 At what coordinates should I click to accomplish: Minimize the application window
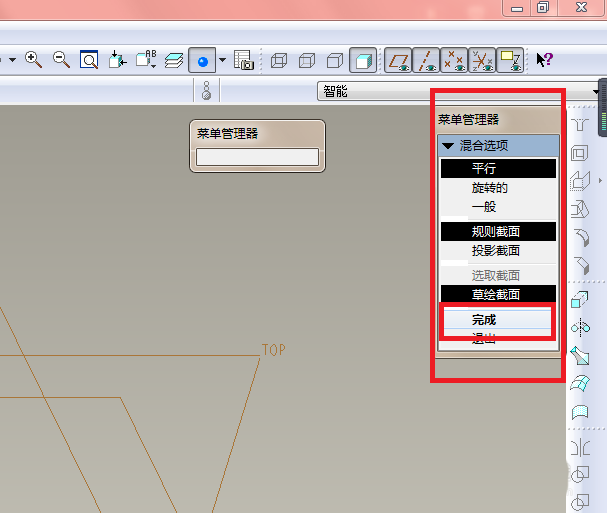[x=517, y=8]
